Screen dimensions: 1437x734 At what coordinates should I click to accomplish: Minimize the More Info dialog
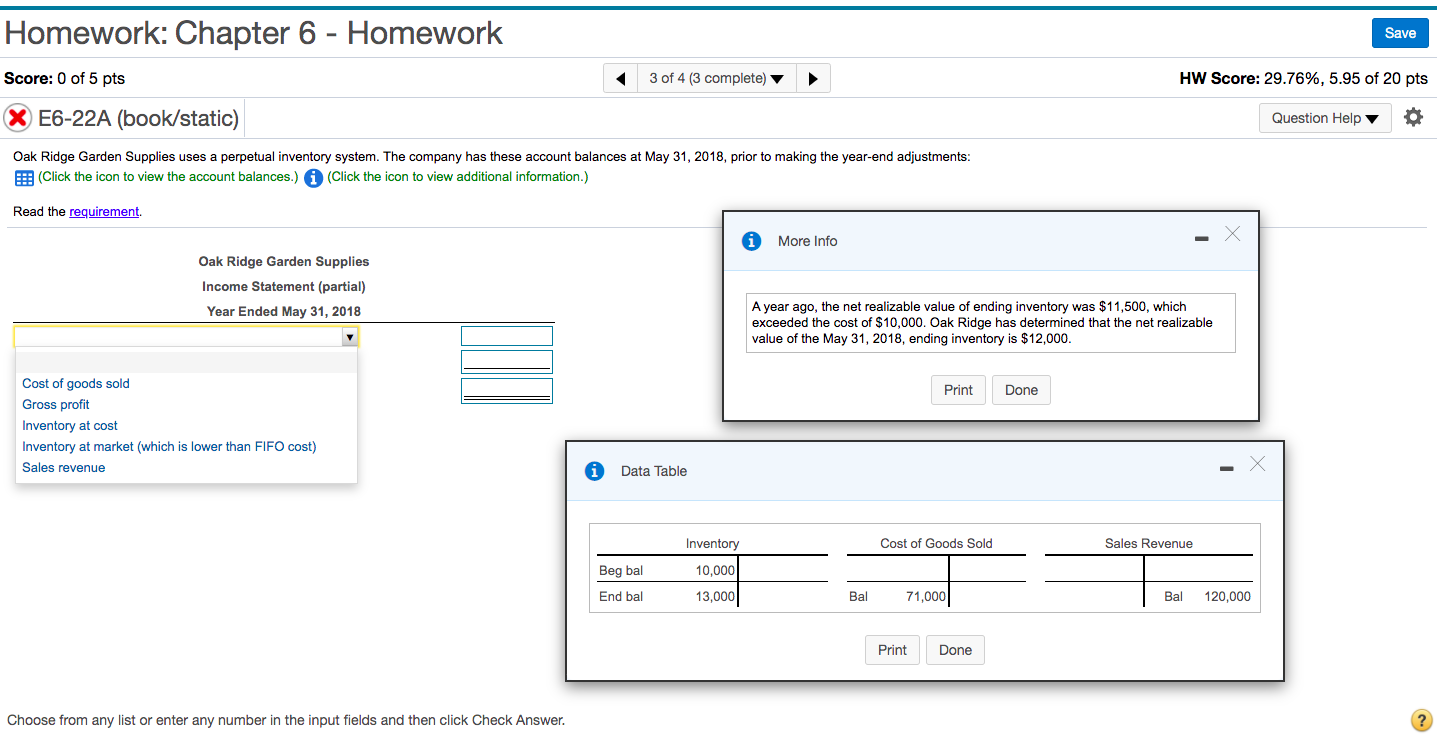click(1200, 239)
